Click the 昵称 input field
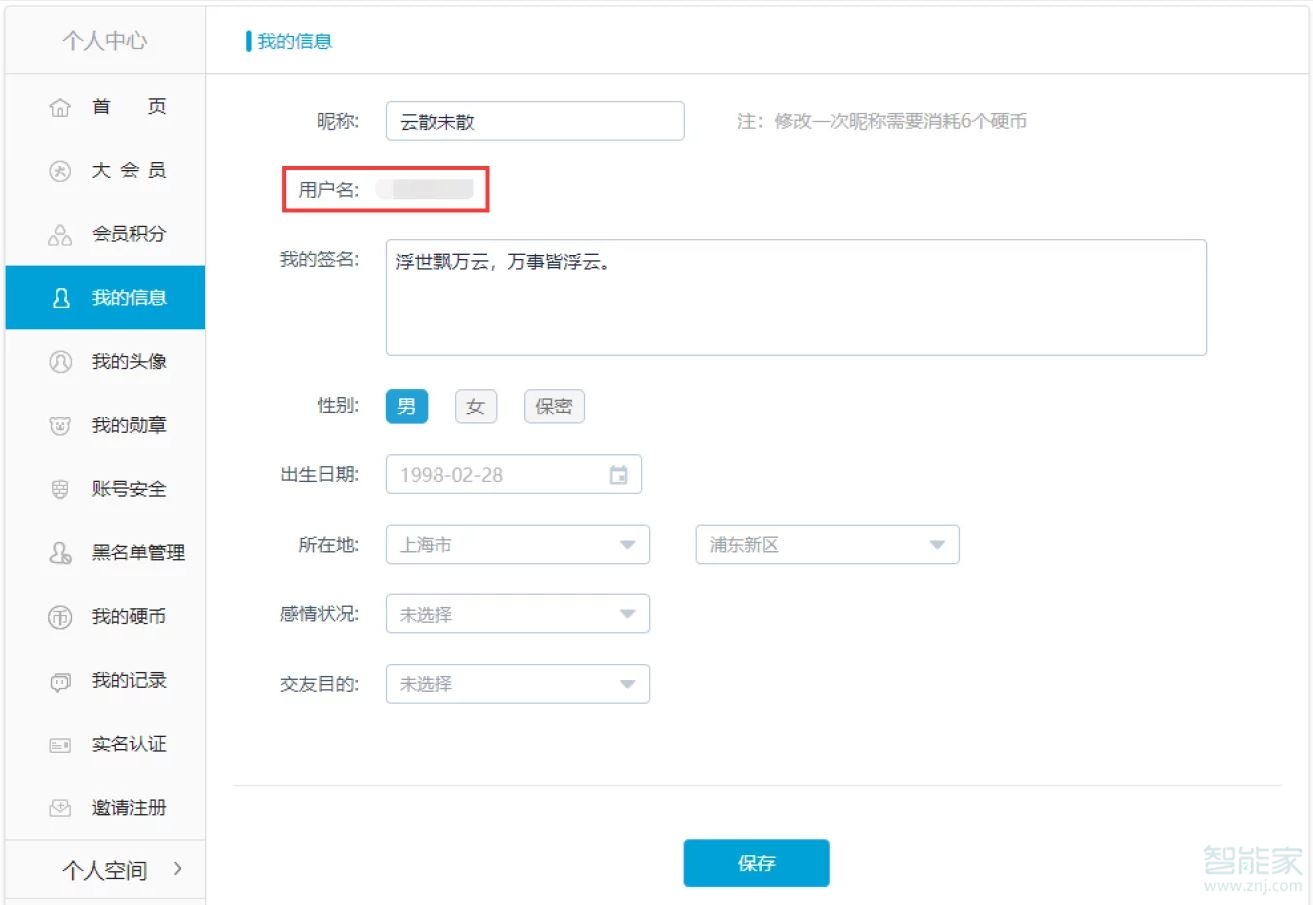Image resolution: width=1313 pixels, height=905 pixels. click(x=535, y=122)
